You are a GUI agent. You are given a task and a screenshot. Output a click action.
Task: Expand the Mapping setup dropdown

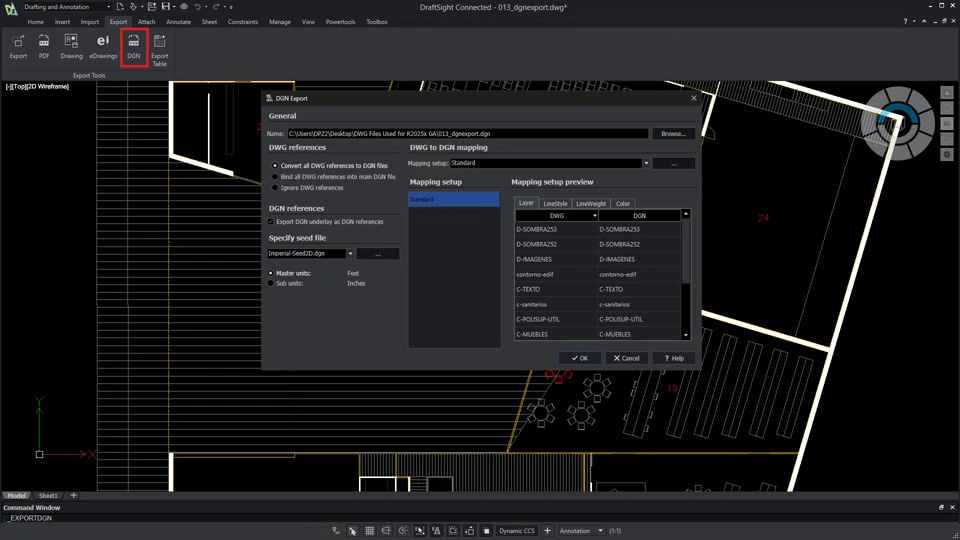tap(646, 163)
